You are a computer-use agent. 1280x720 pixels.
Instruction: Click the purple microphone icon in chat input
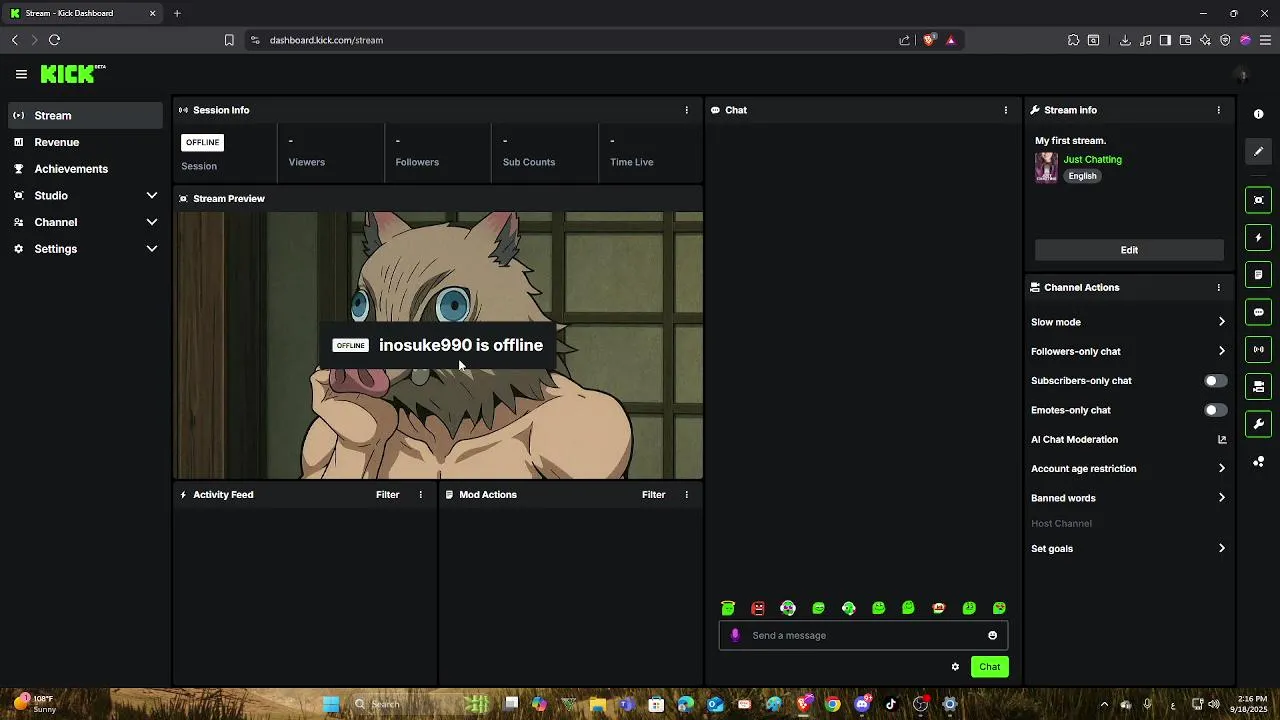[735, 635]
